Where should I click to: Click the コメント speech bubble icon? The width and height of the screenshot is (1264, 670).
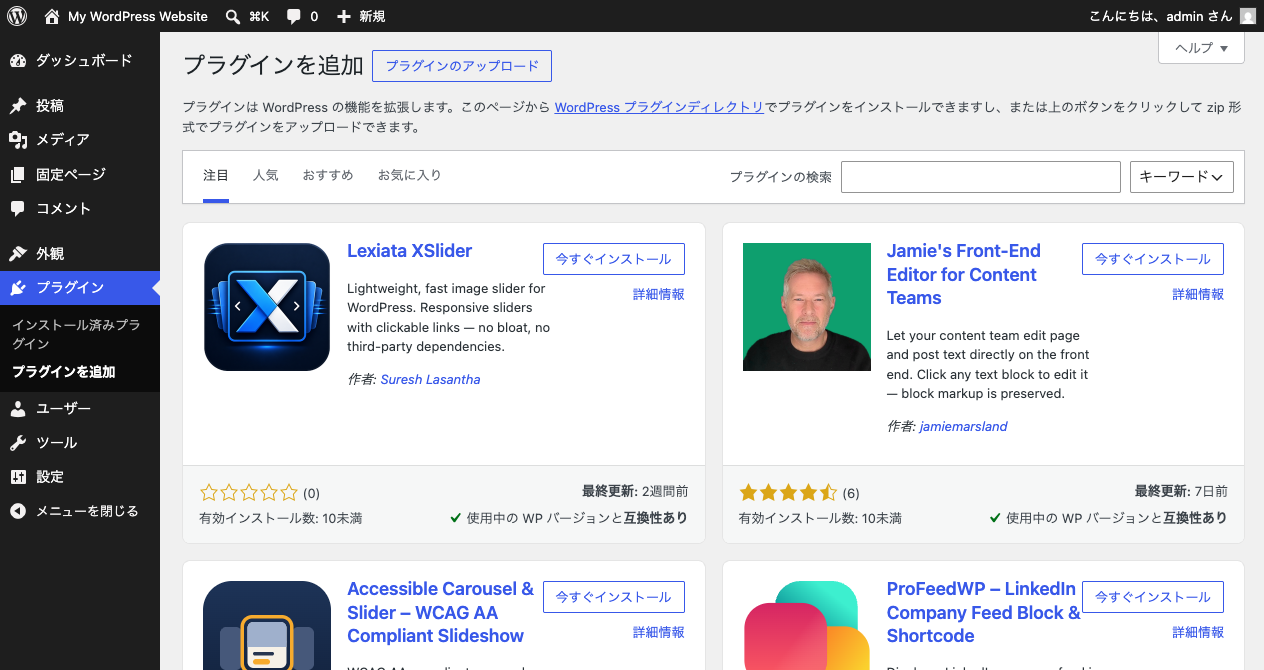point(18,209)
